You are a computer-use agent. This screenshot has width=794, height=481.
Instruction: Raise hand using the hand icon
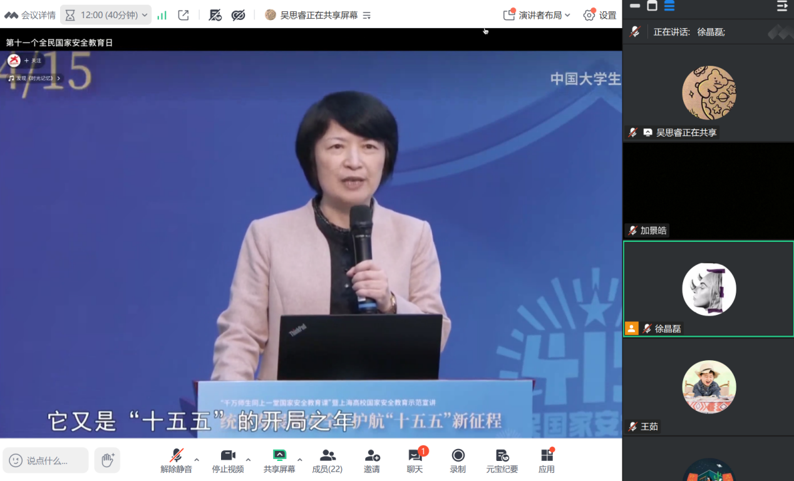pyautogui.click(x=107, y=460)
